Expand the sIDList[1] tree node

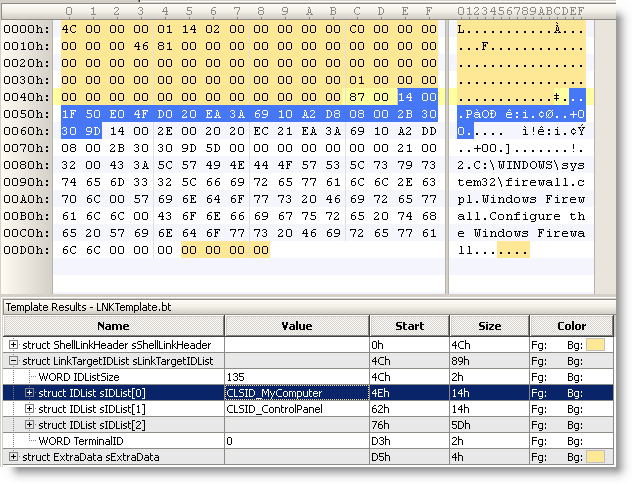coord(29,409)
